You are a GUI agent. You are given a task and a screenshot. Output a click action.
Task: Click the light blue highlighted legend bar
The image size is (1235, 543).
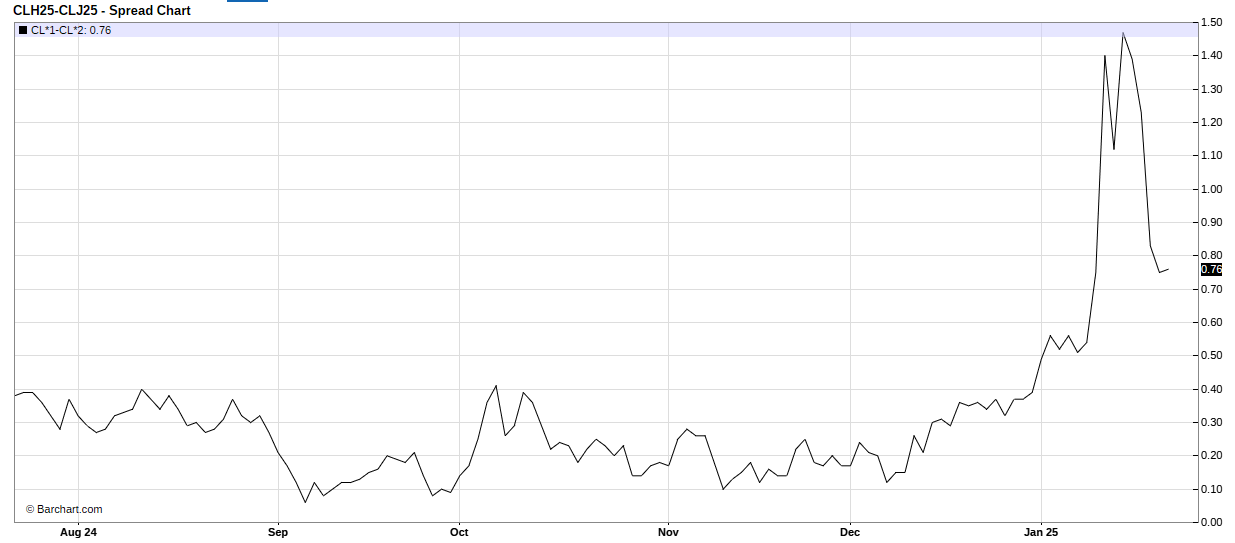click(600, 30)
